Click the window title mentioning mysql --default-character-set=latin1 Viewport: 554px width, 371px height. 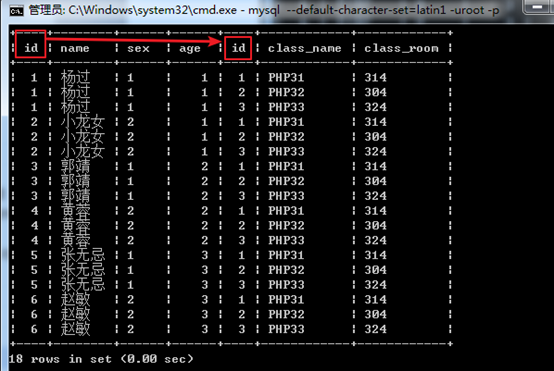coord(264,10)
